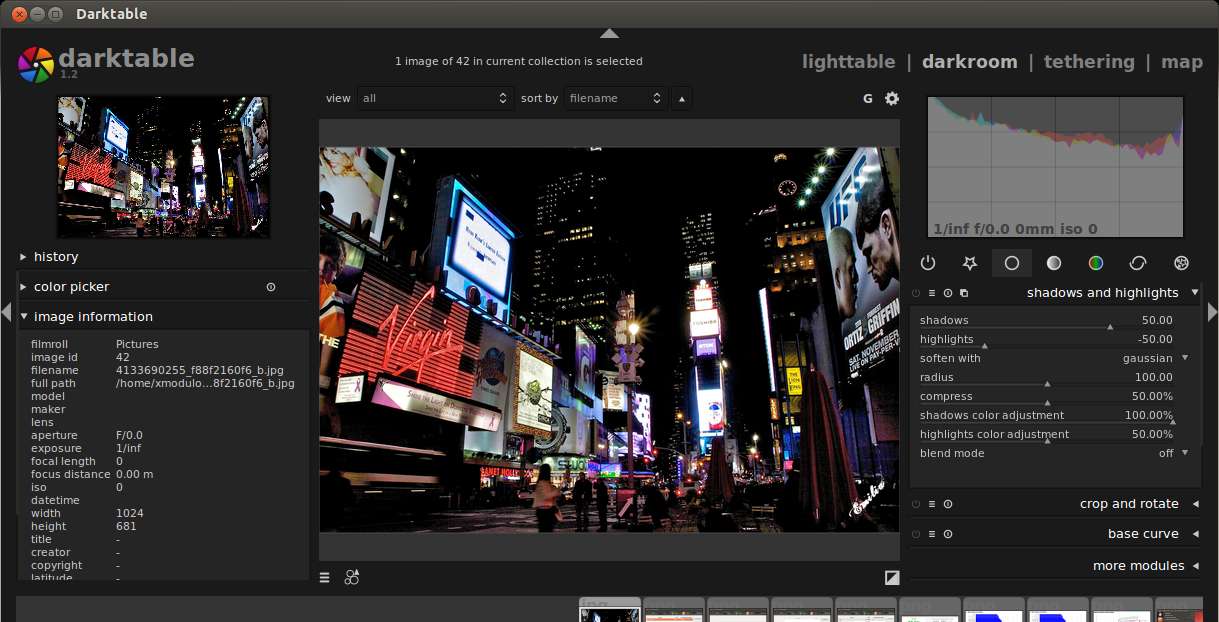Toggle crop and rotate module on/off
This screenshot has width=1219, height=622.
point(915,504)
